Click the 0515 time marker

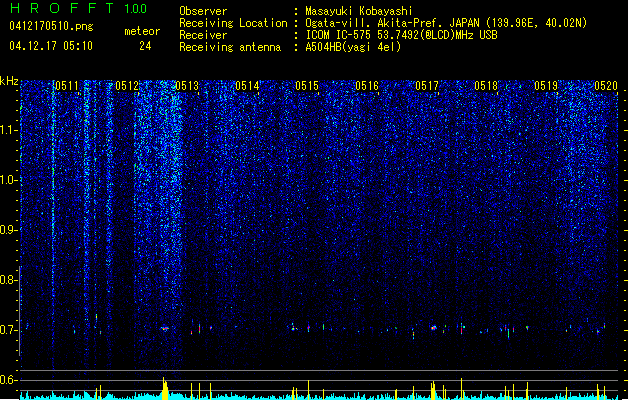pos(307,86)
